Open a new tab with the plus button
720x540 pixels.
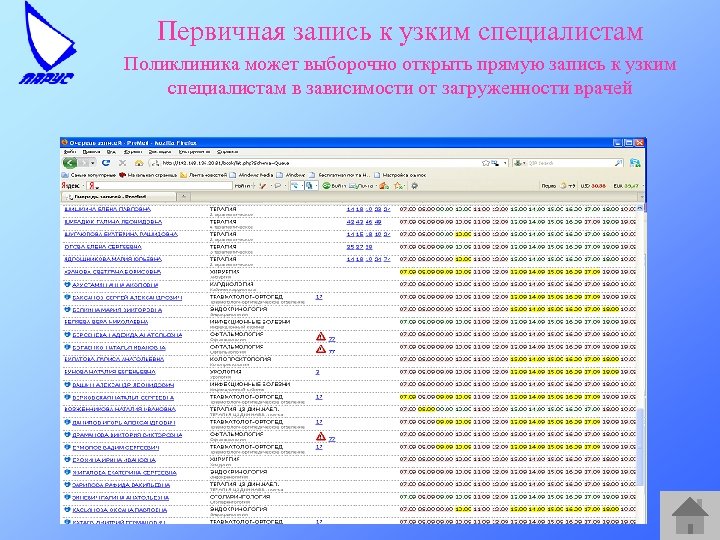pos(183,197)
